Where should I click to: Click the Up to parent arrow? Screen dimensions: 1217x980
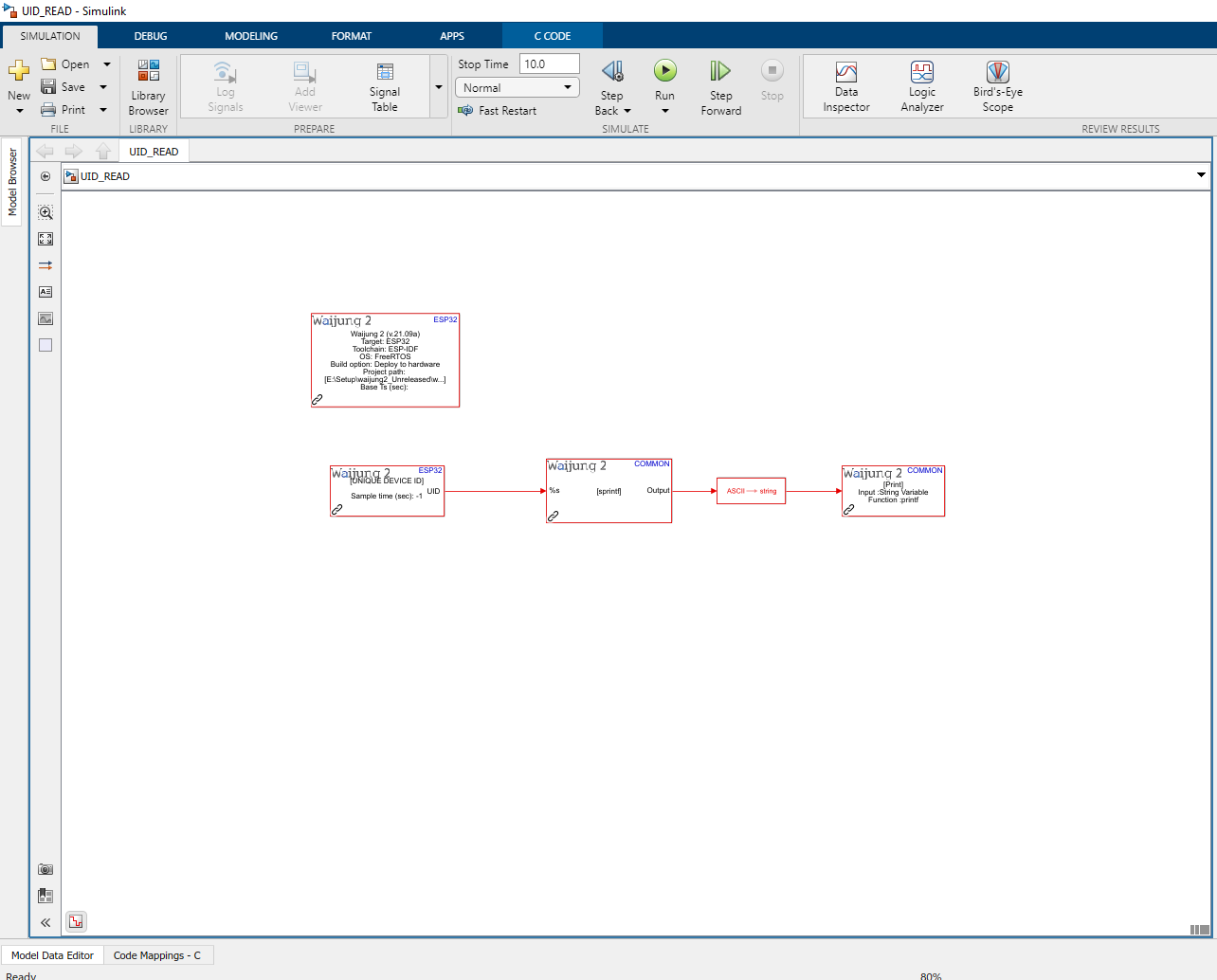(x=103, y=151)
